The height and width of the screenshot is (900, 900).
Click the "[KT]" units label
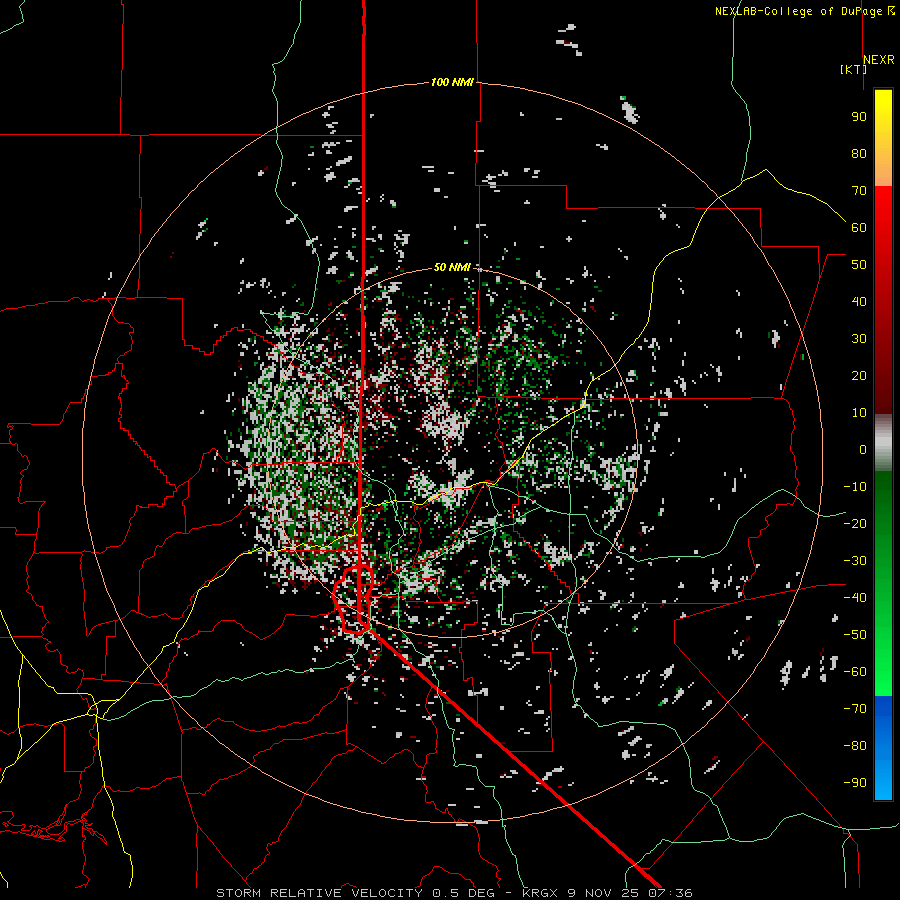tap(853, 69)
